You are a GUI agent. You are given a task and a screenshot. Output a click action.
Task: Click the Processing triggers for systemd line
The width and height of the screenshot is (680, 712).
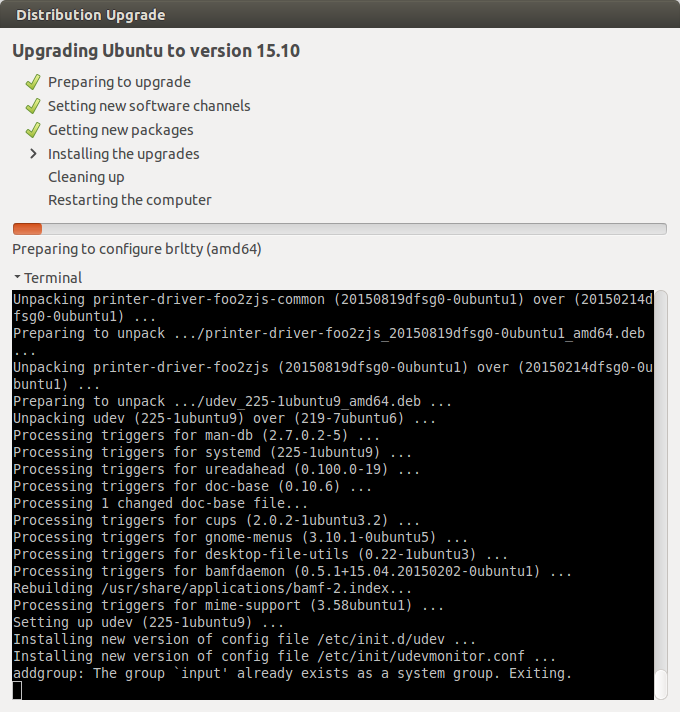point(212,452)
